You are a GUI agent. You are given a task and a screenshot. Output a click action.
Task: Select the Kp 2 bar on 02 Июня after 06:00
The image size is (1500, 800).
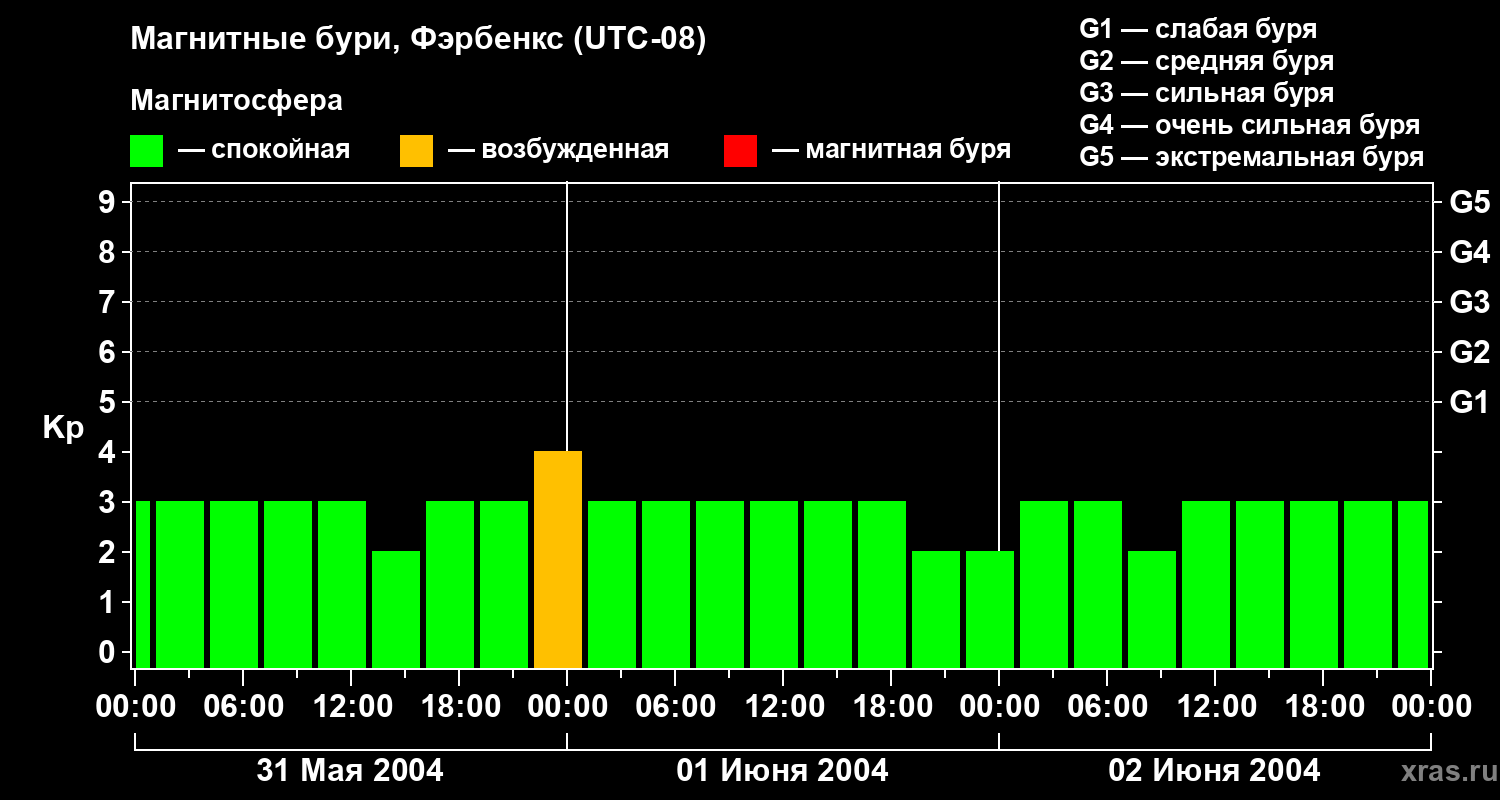[x=1152, y=610]
